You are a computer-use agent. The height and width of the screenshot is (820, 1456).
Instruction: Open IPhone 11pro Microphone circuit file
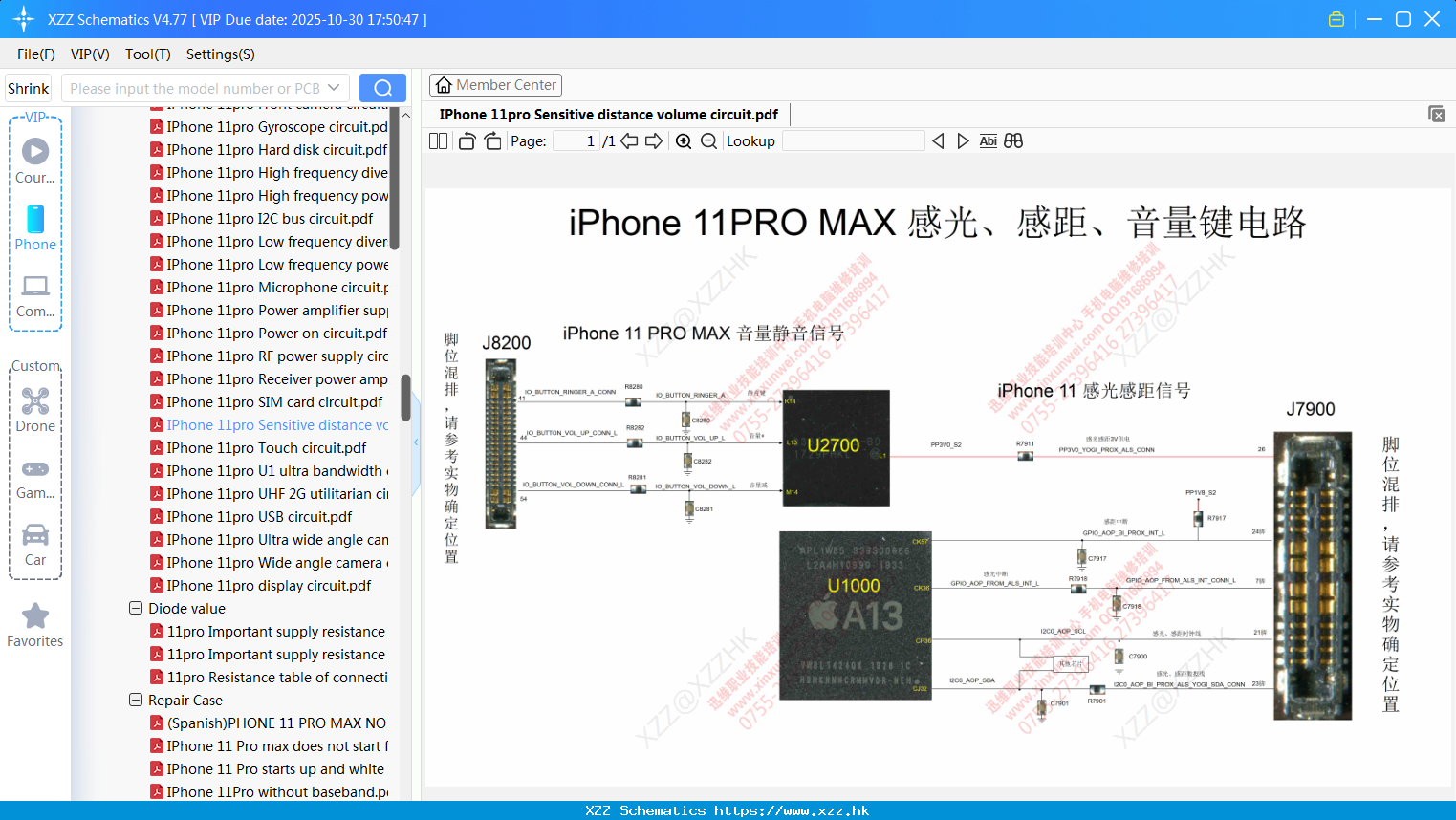pos(270,287)
